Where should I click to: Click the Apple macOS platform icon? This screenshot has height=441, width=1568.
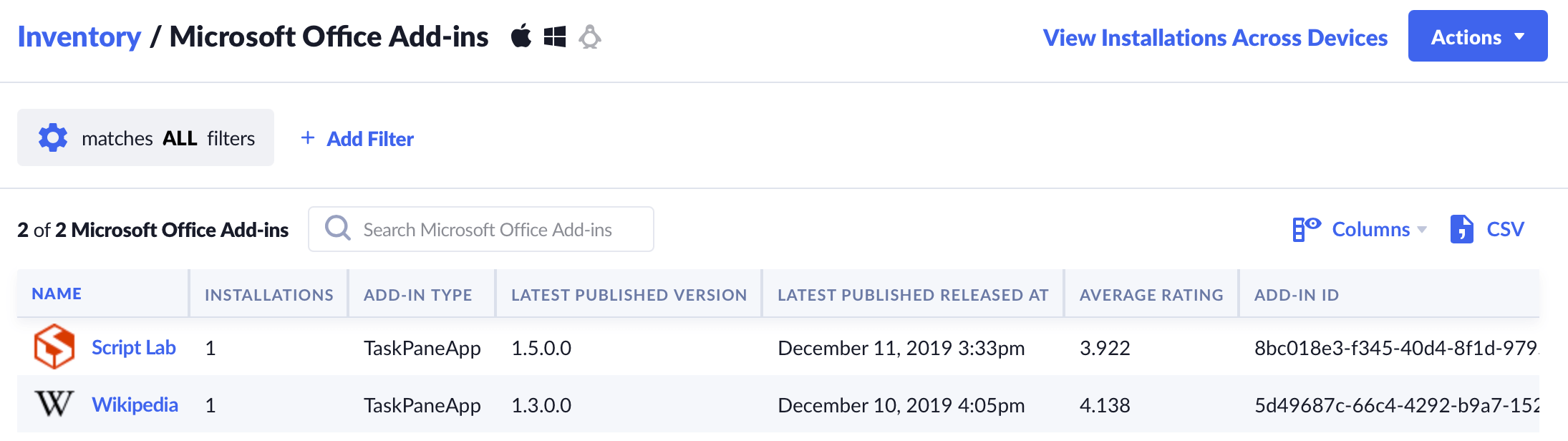click(521, 36)
